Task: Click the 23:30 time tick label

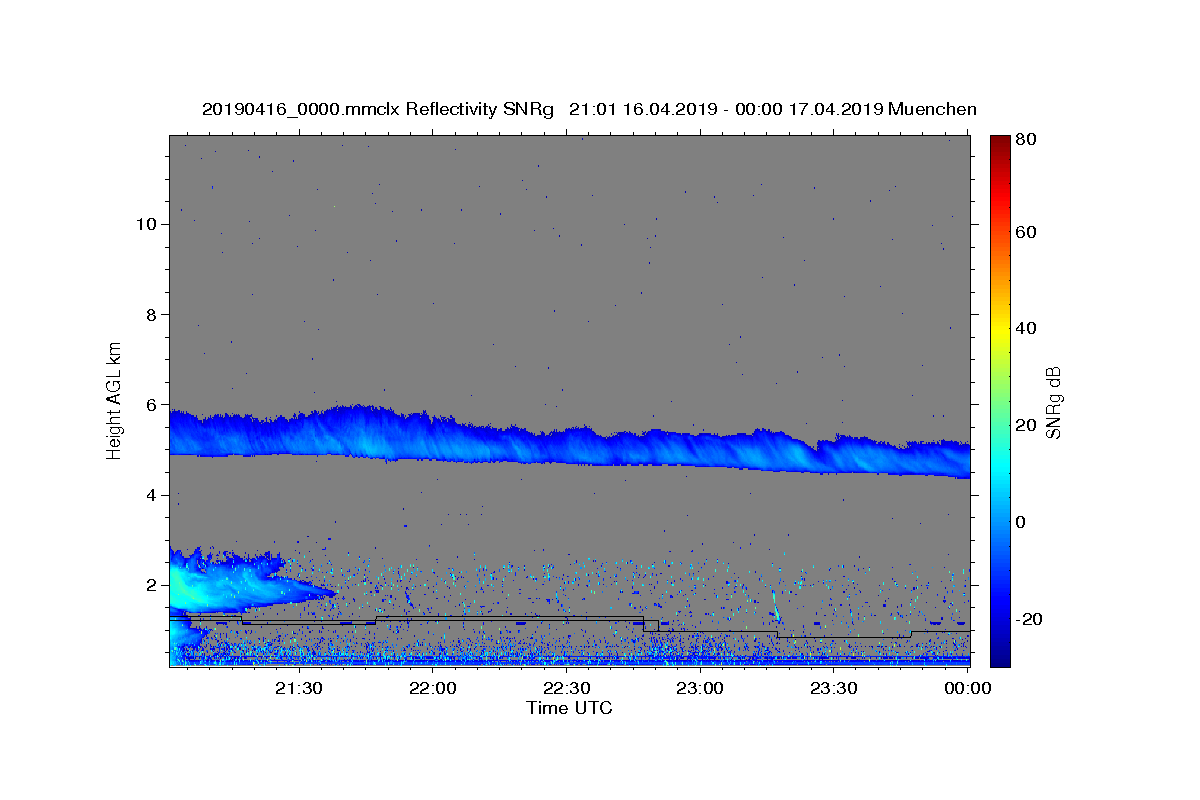Action: click(x=833, y=688)
